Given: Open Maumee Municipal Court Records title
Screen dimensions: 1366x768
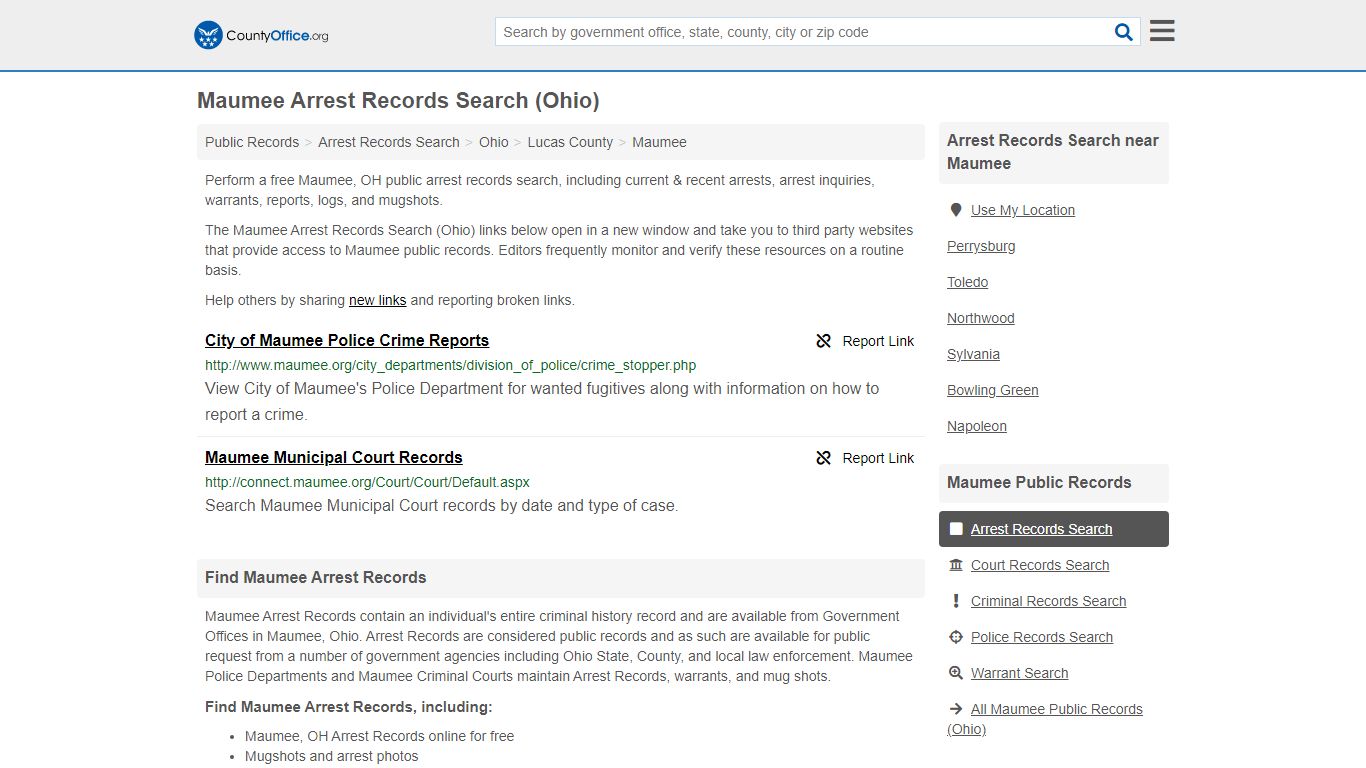Looking at the screenshot, I should click(x=334, y=457).
